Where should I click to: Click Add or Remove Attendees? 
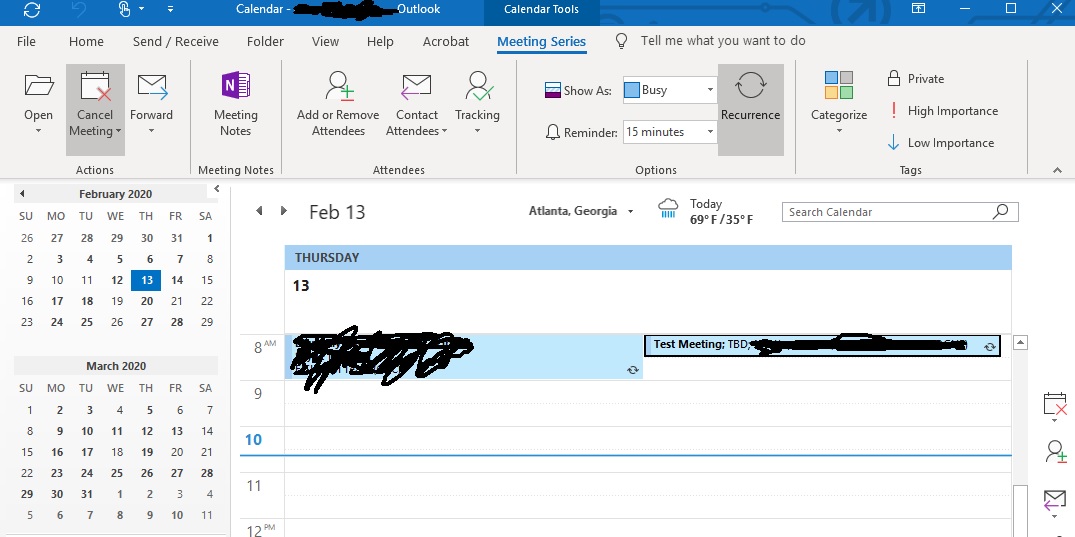pyautogui.click(x=338, y=104)
